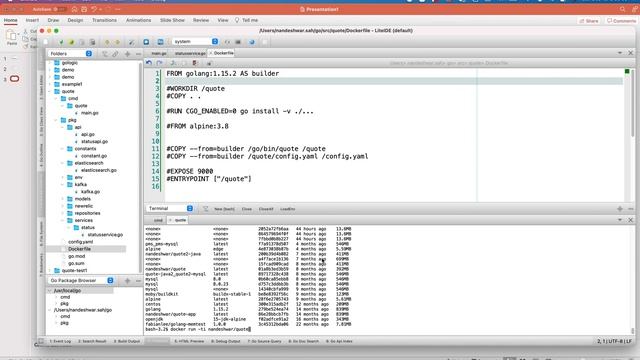Click the Paste icon in PowerPoint ribbon

(11, 37)
